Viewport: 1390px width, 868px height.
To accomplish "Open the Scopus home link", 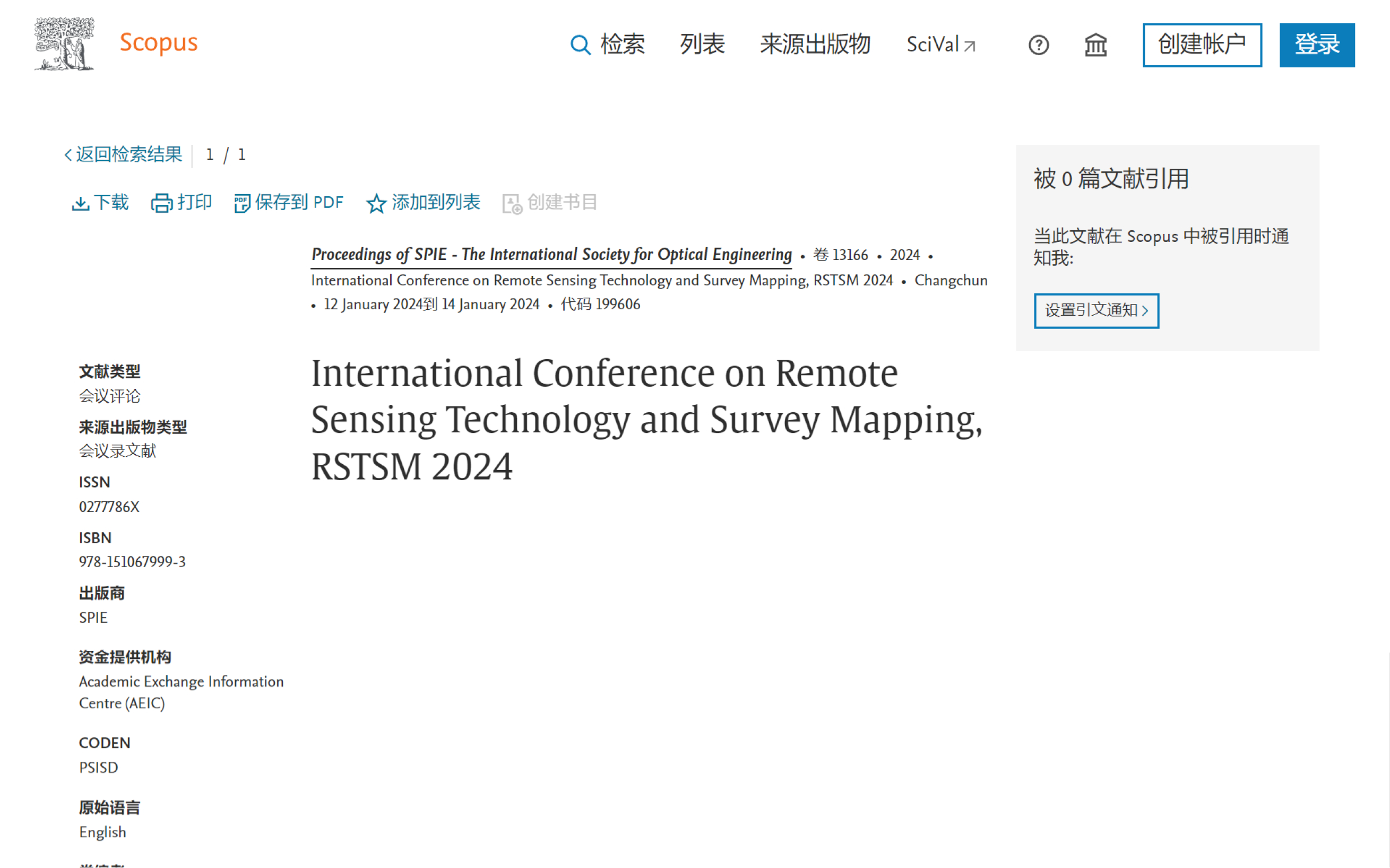I will (x=159, y=43).
